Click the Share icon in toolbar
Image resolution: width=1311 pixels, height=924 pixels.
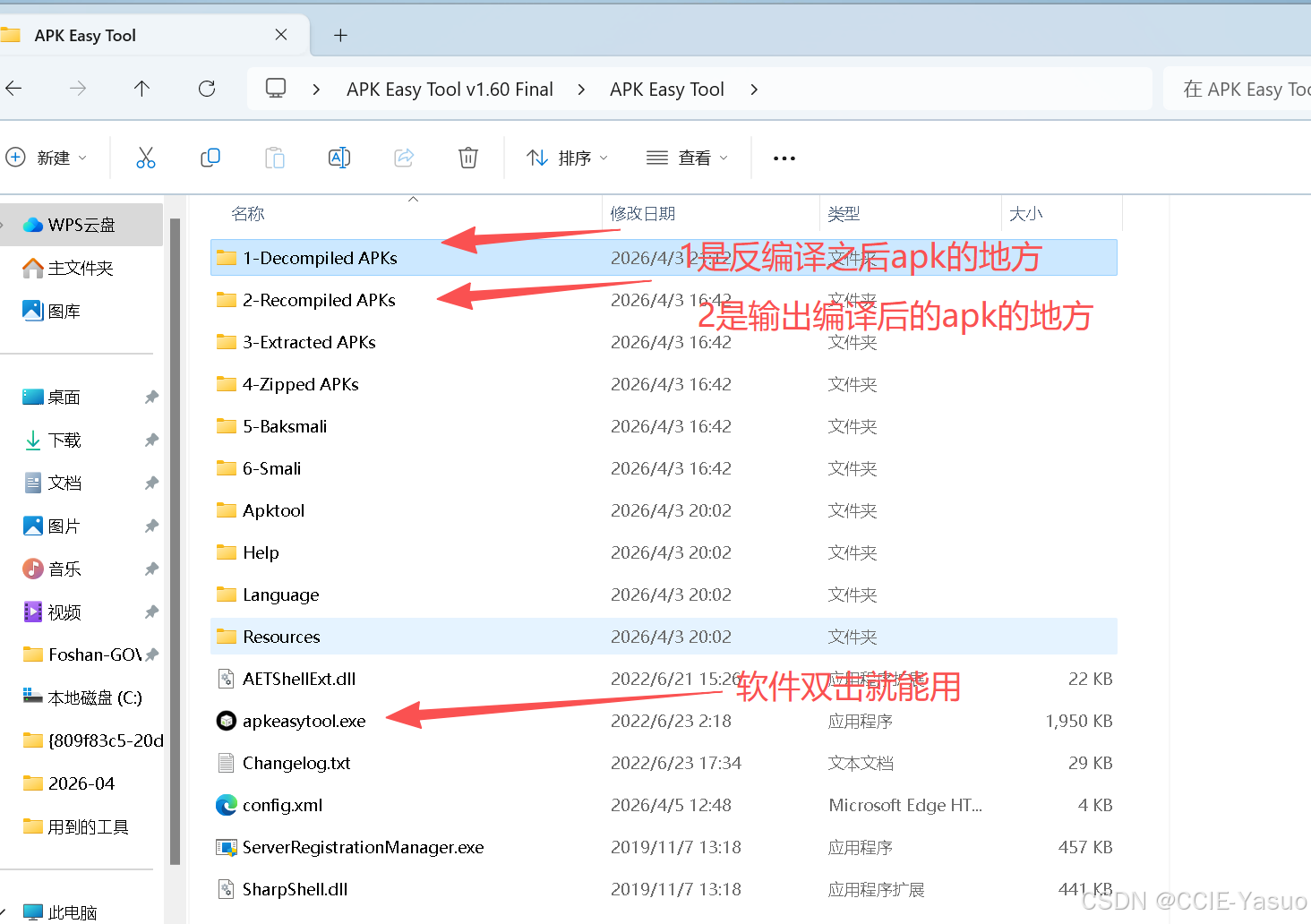tap(404, 158)
